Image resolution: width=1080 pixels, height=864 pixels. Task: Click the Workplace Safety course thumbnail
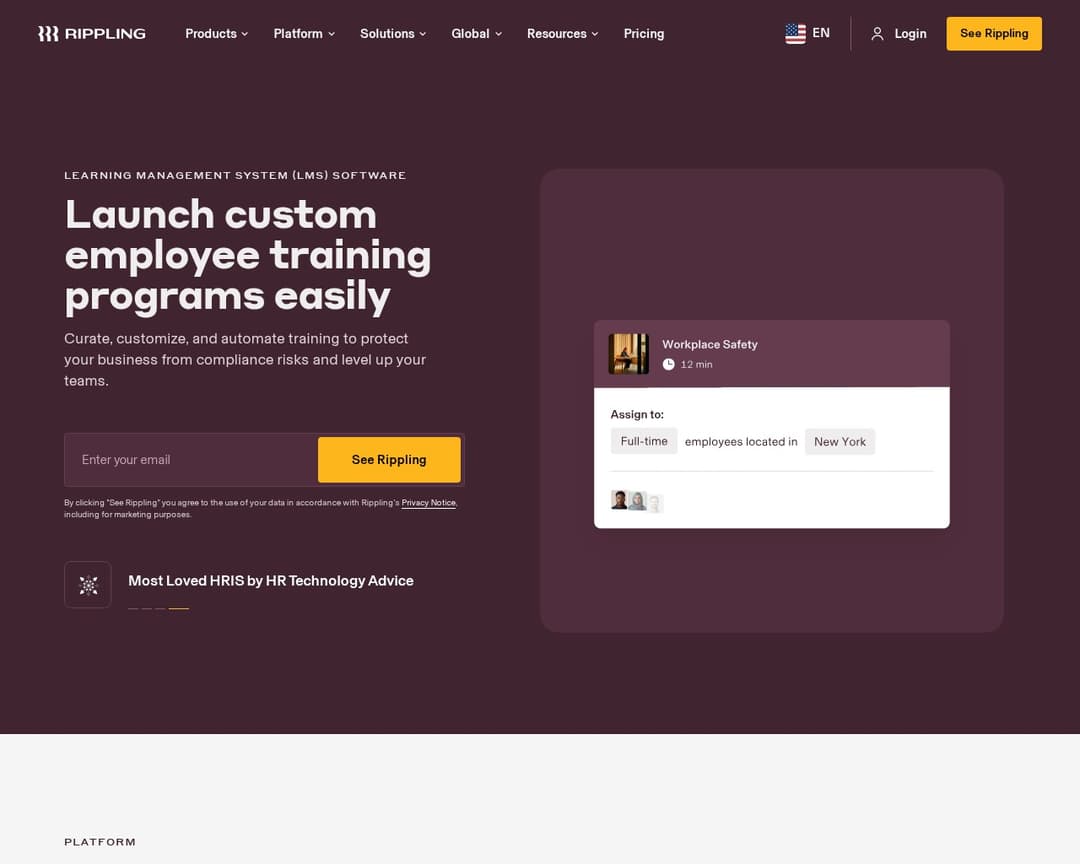pos(628,354)
